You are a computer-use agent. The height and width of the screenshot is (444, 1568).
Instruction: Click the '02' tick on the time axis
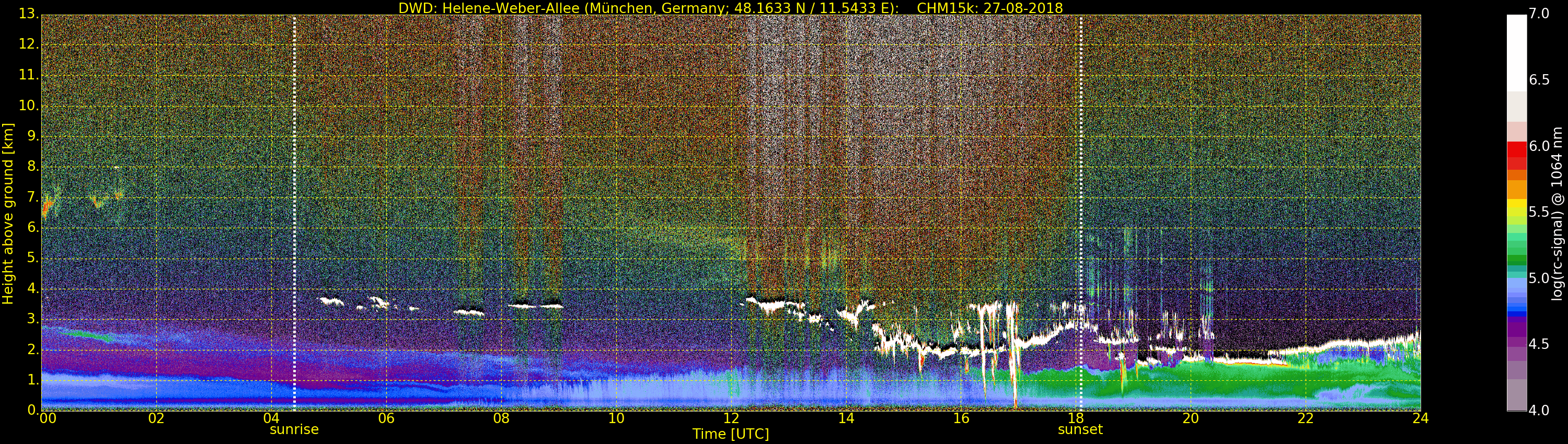[156, 418]
